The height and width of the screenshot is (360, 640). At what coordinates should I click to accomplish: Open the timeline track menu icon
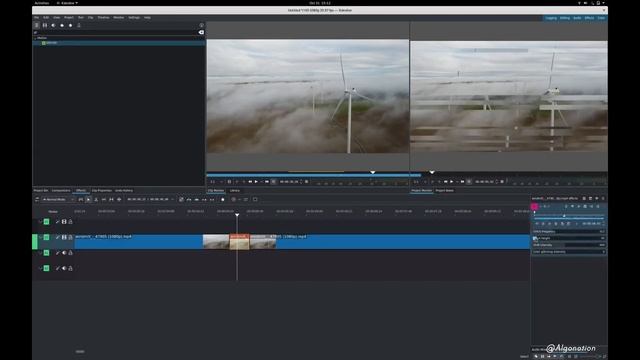[37, 200]
